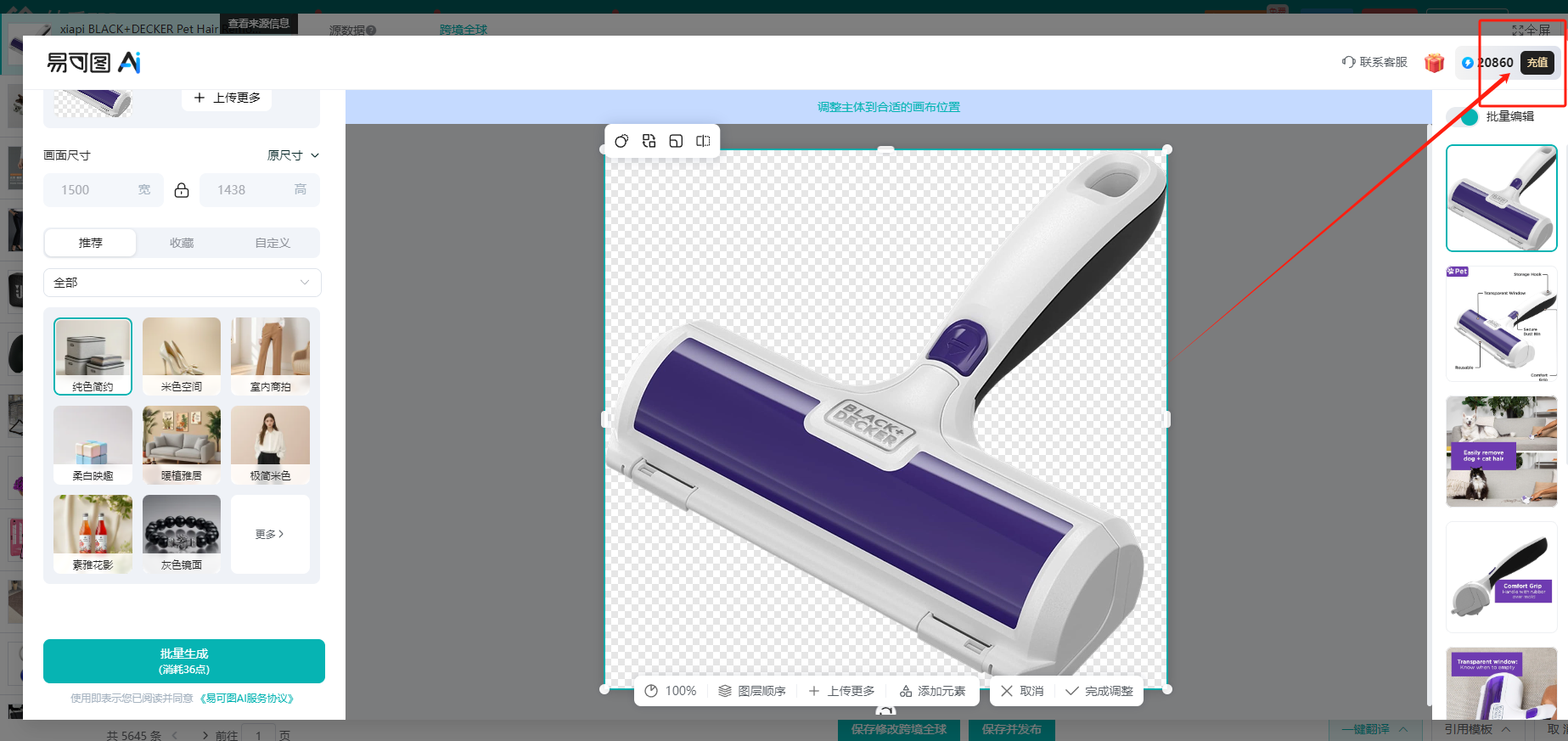Expand 更多 to see more scene templates
Screen dimensions: 1568x741
click(x=270, y=534)
